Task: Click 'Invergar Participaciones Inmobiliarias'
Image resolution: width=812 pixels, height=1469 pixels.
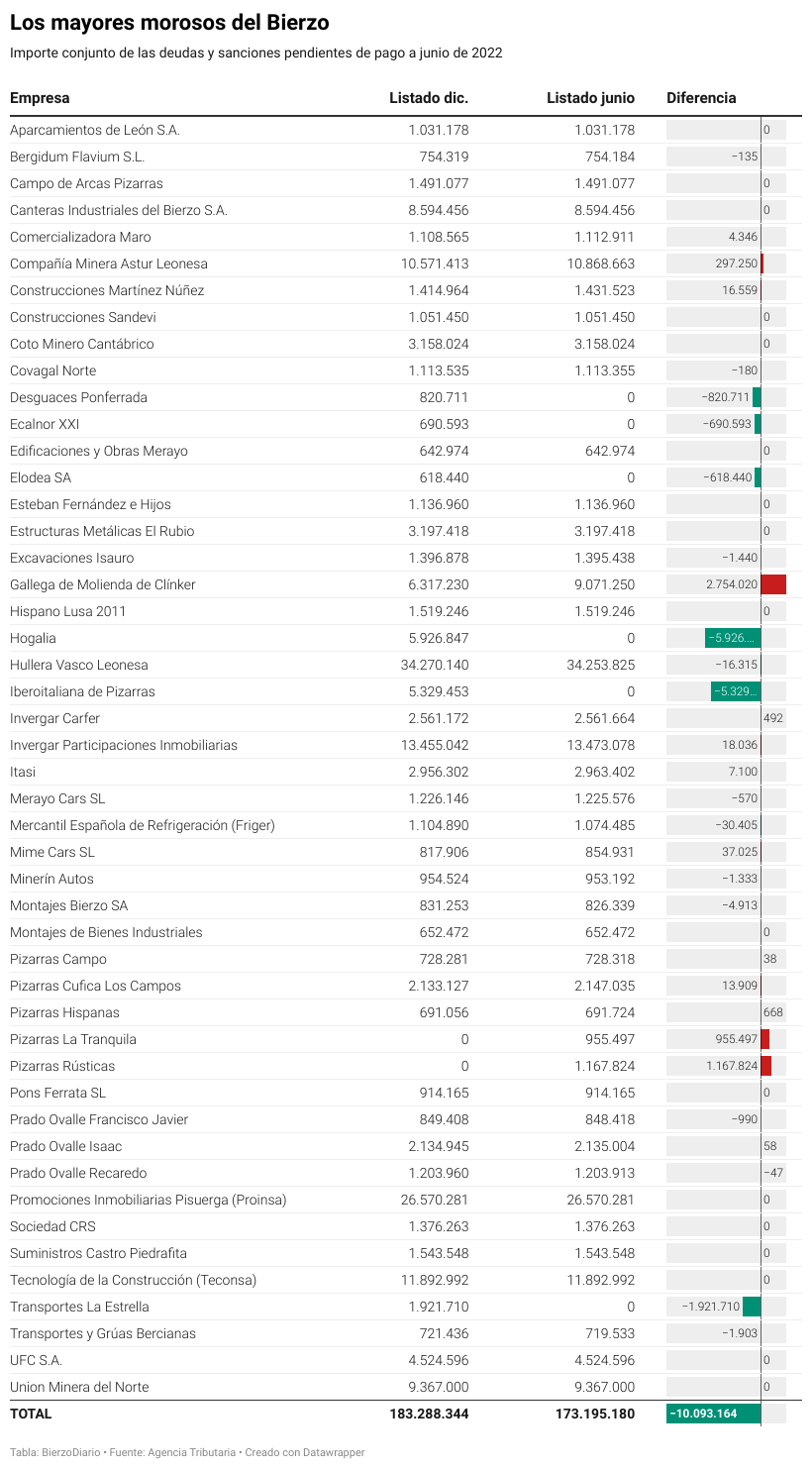Action: coord(124,745)
